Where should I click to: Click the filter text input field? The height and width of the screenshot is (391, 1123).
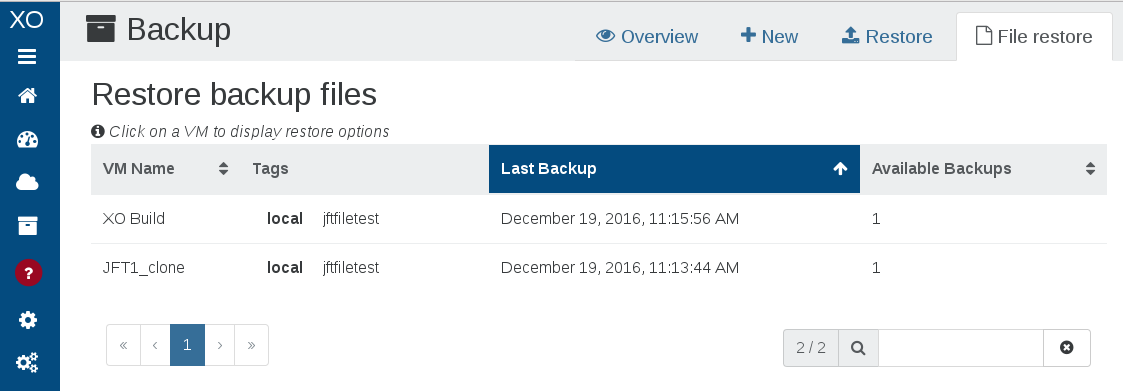point(960,347)
